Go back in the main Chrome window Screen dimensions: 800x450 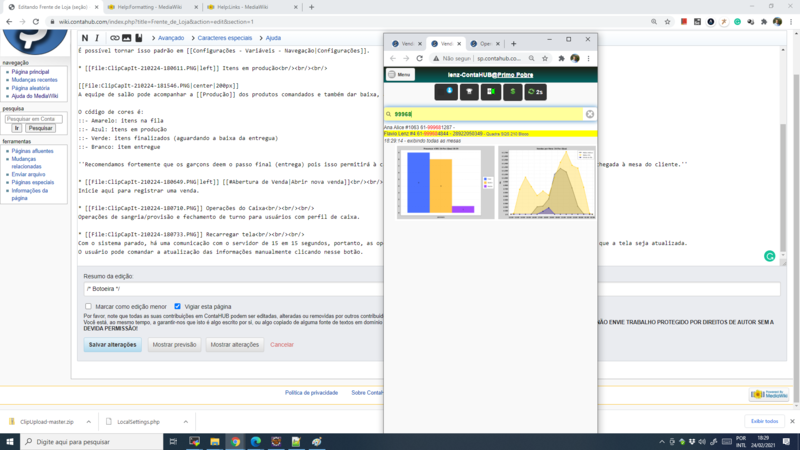(x=9, y=22)
